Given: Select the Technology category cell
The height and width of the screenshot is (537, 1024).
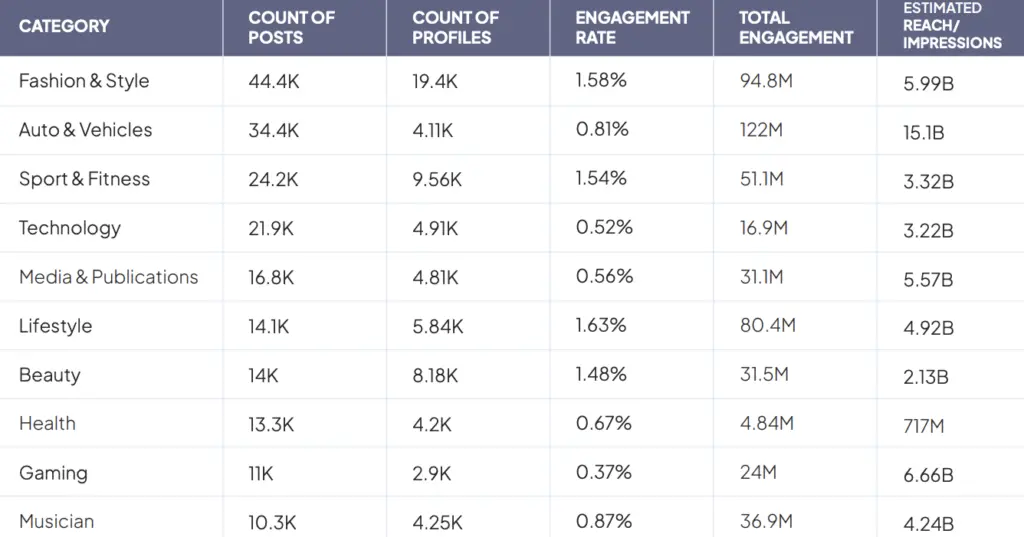Looking at the screenshot, I should (x=70, y=228).
